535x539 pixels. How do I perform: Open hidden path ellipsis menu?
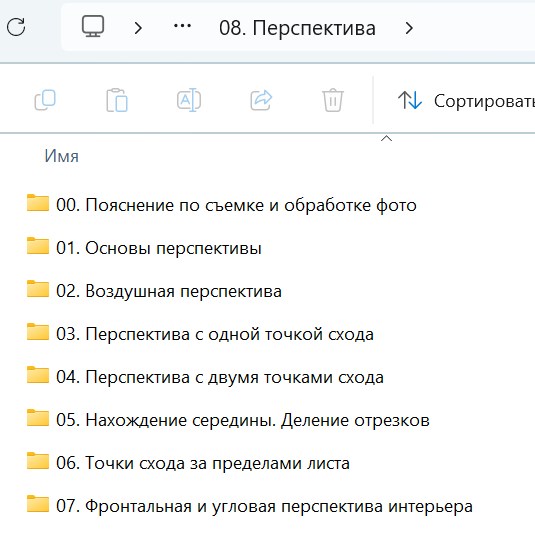183,26
